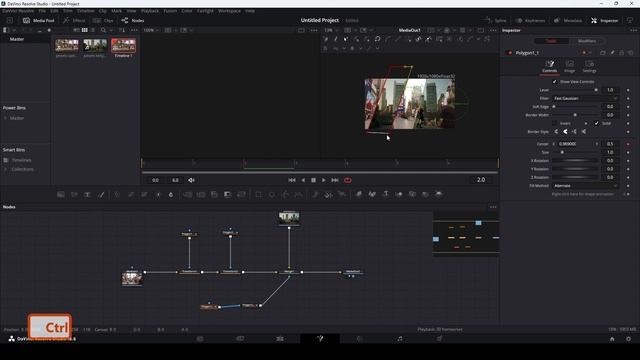Viewport: 640px width, 360px height.
Task: Adjust the Level slider
Action: (x=576, y=90)
